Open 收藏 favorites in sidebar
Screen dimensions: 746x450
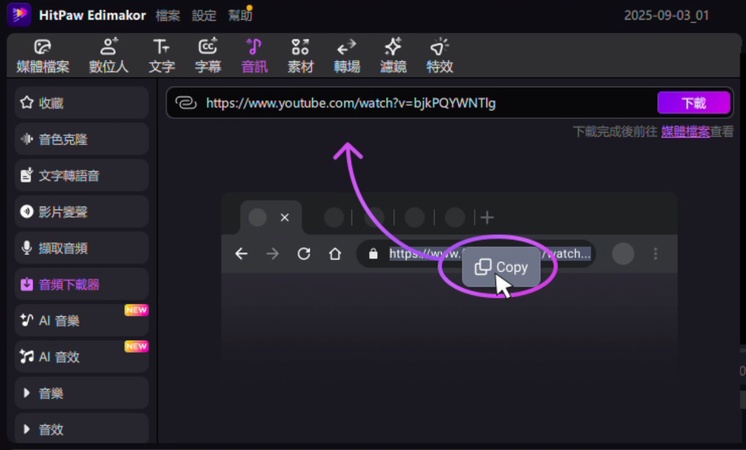[82, 103]
